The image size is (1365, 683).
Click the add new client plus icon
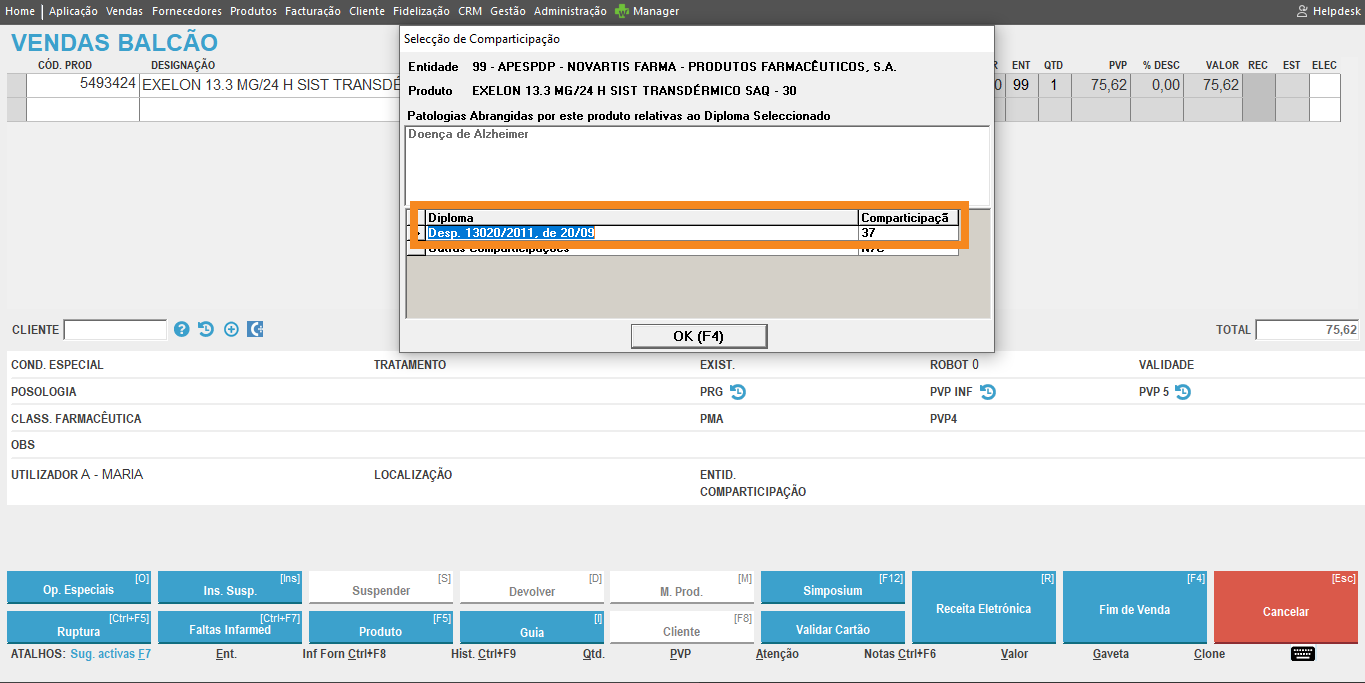coord(231,329)
